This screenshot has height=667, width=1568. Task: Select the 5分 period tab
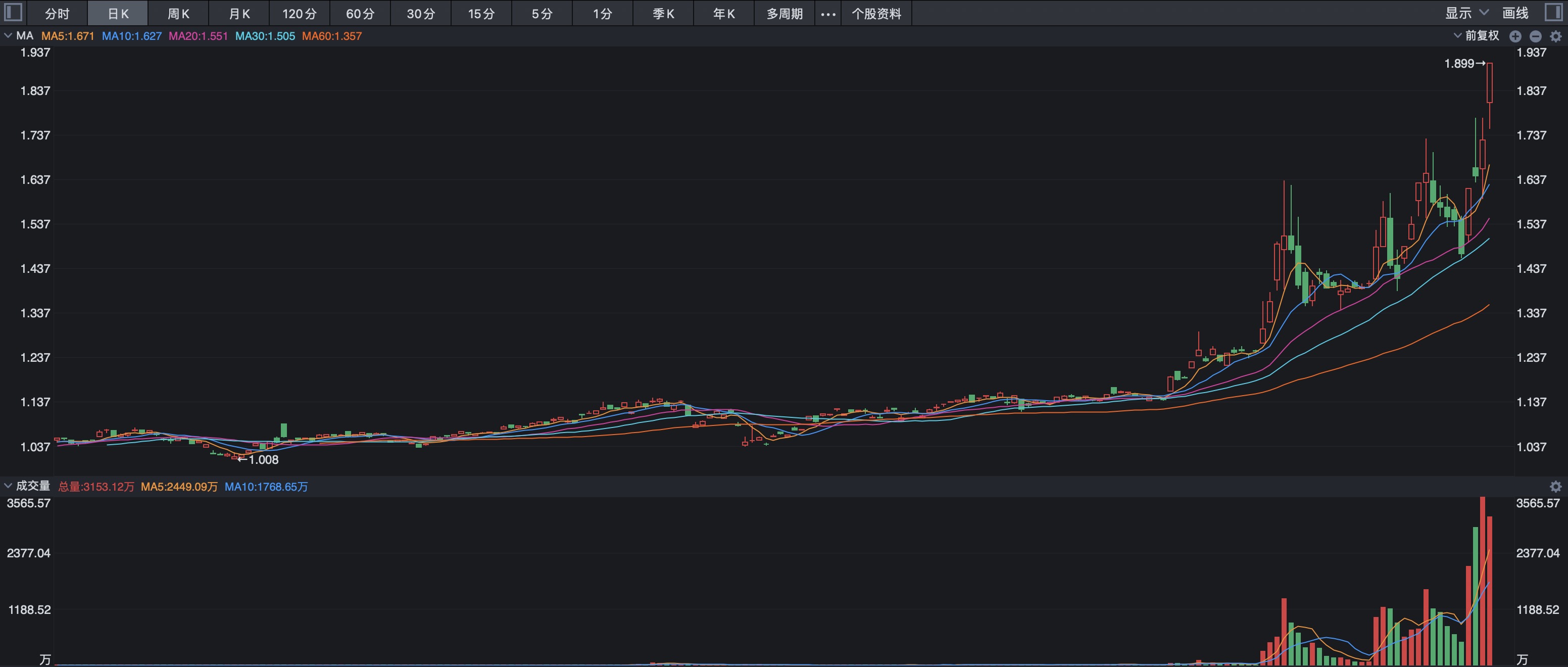(542, 14)
